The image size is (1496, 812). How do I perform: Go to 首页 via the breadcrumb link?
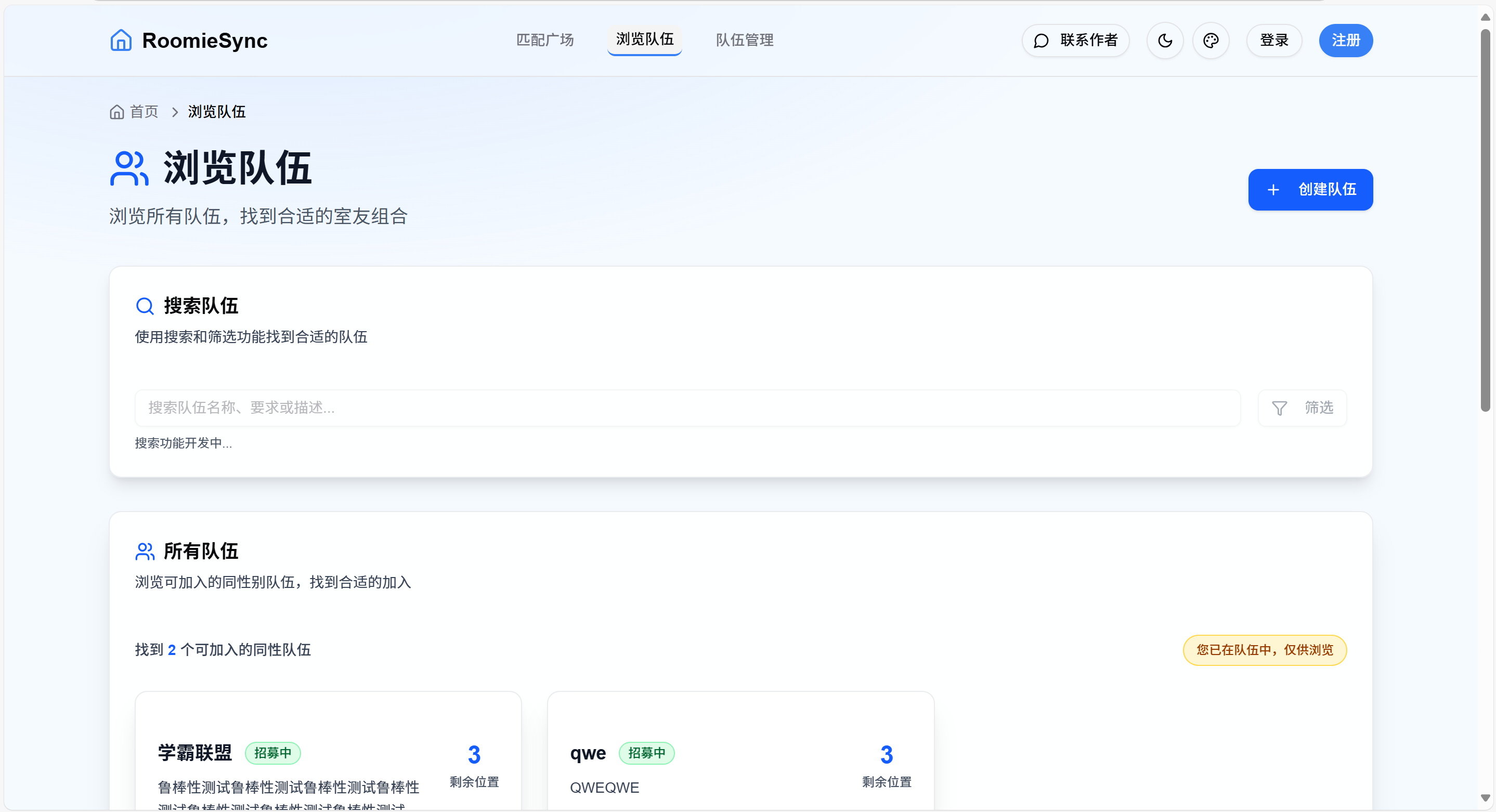click(144, 111)
